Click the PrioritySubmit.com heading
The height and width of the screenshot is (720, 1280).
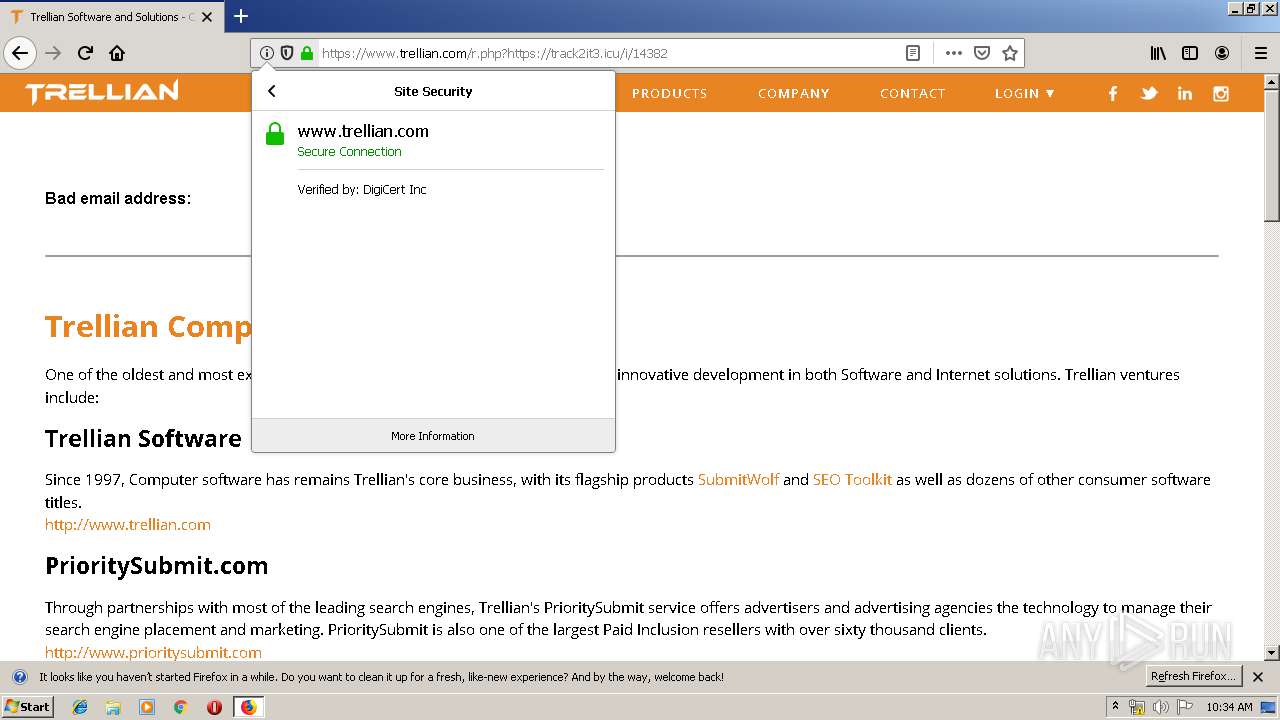click(156, 566)
